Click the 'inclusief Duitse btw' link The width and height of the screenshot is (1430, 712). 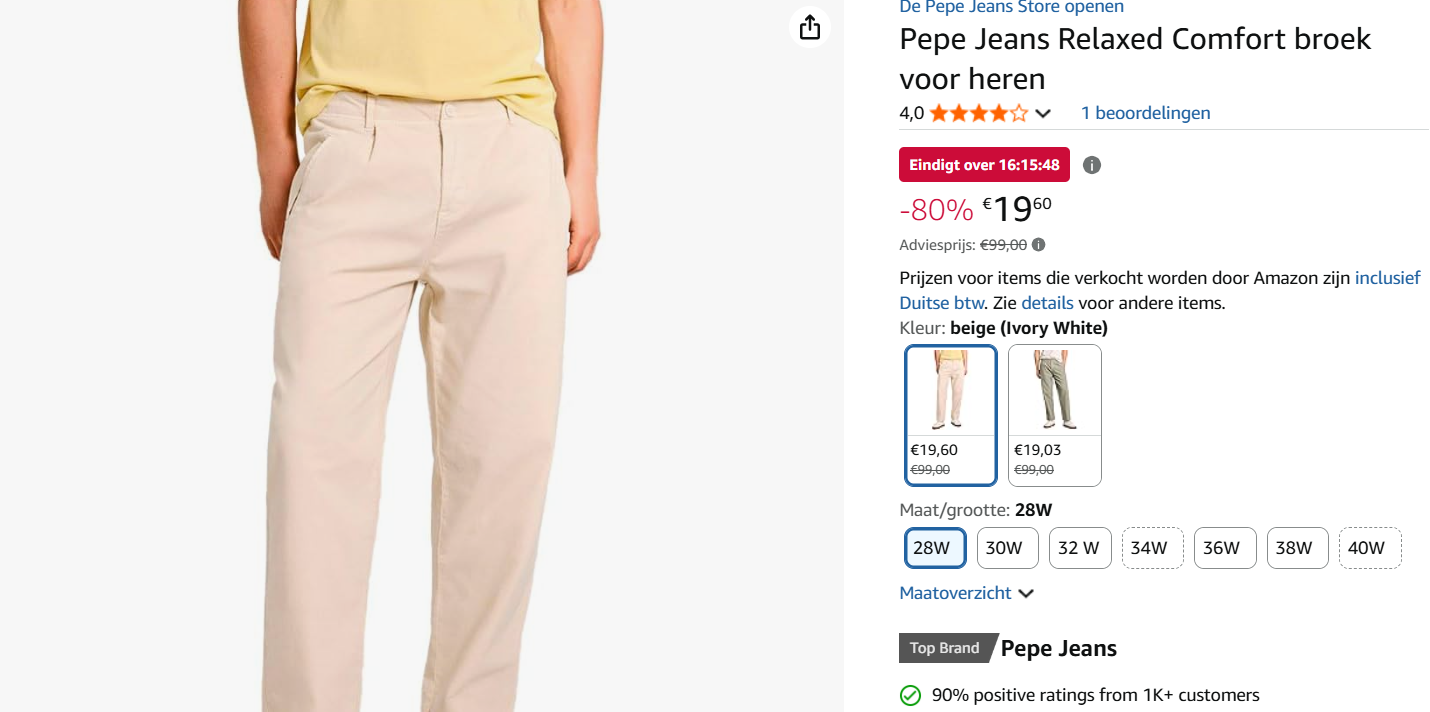1387,278
